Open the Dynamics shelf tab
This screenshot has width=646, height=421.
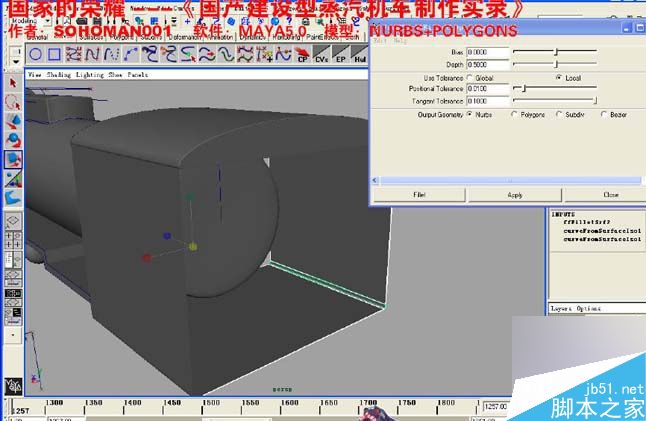coord(253,37)
